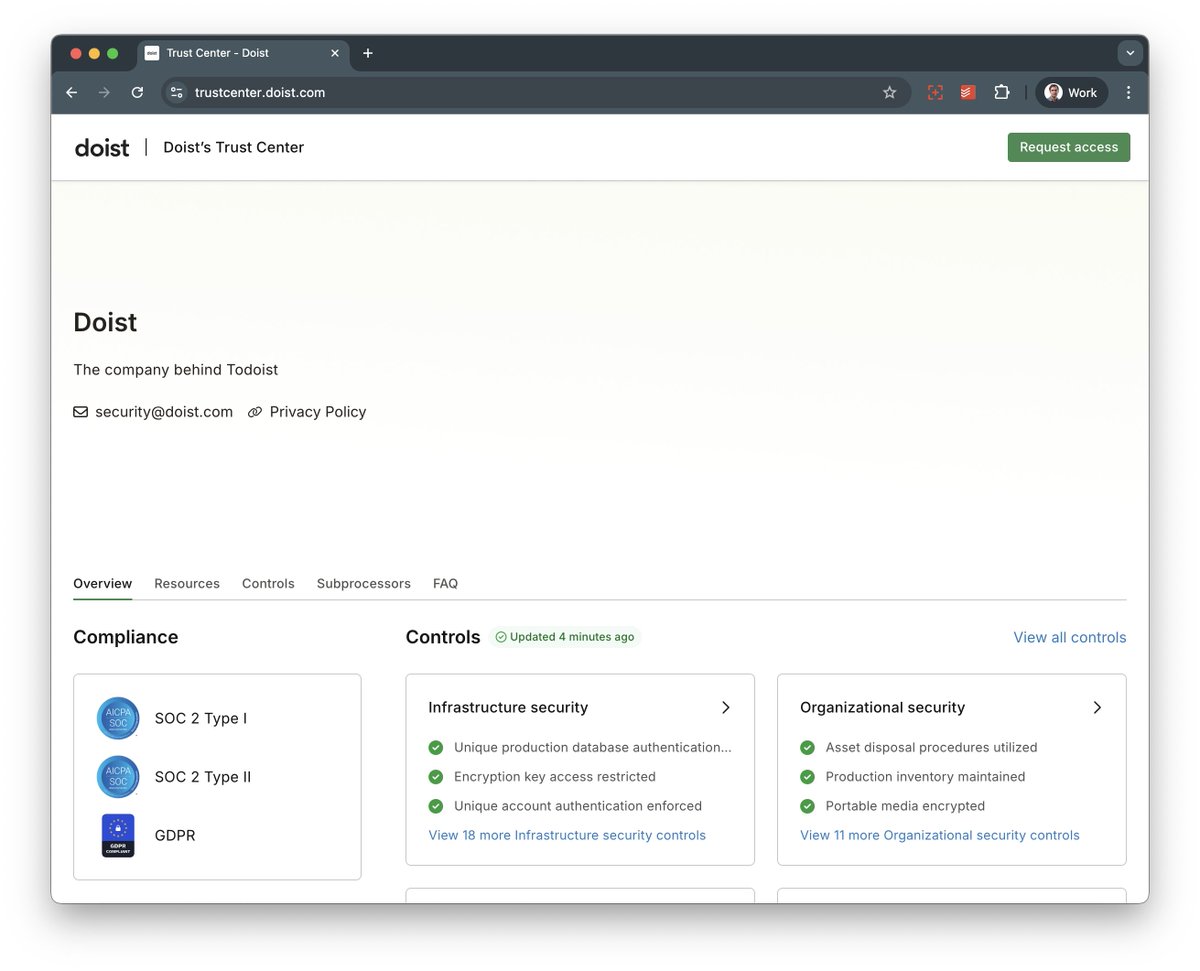Click the green check beside Production inventory maintained
The height and width of the screenshot is (971, 1200).
807,777
